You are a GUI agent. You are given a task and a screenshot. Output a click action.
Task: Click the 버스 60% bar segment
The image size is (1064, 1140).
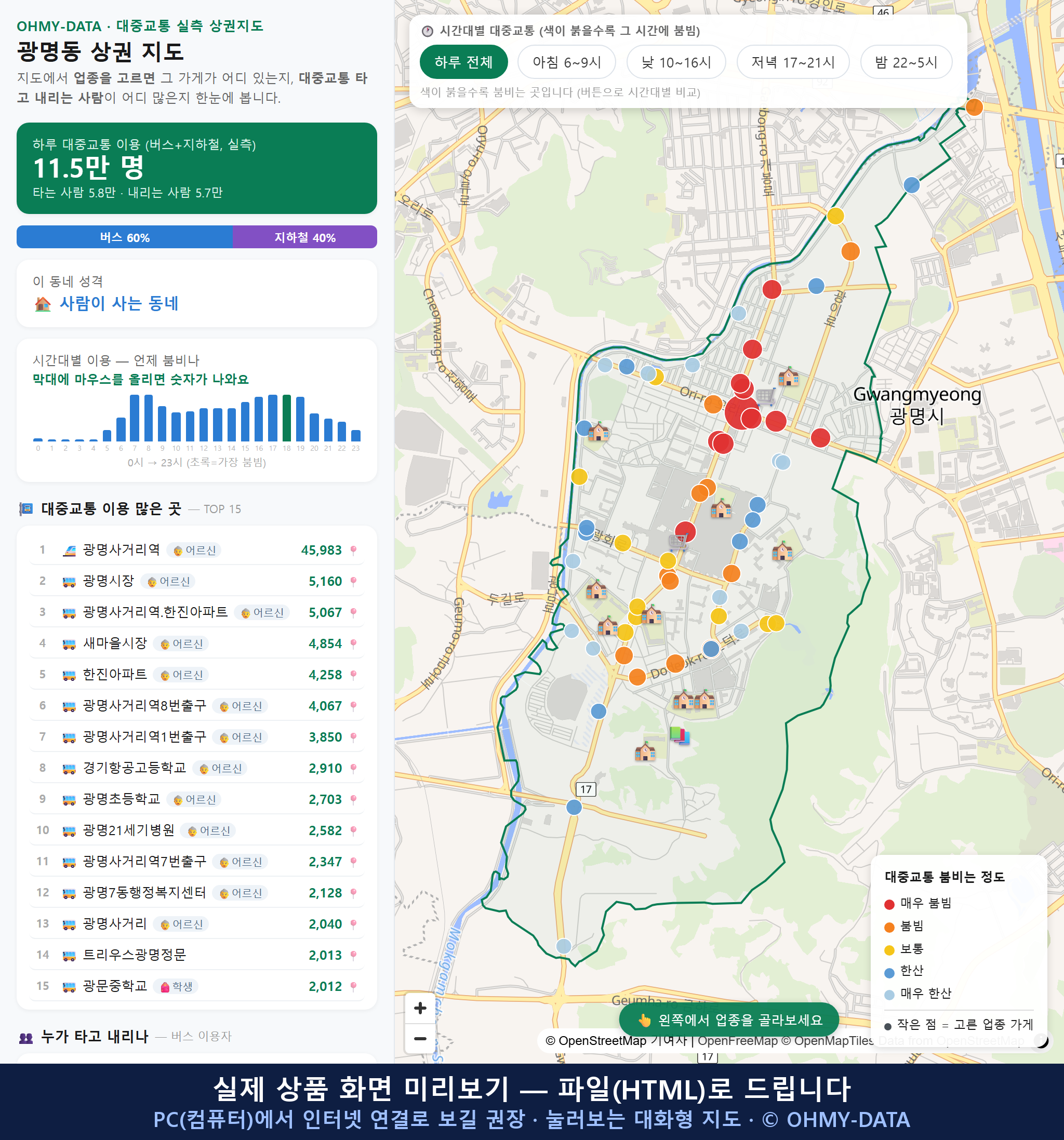pos(125,237)
